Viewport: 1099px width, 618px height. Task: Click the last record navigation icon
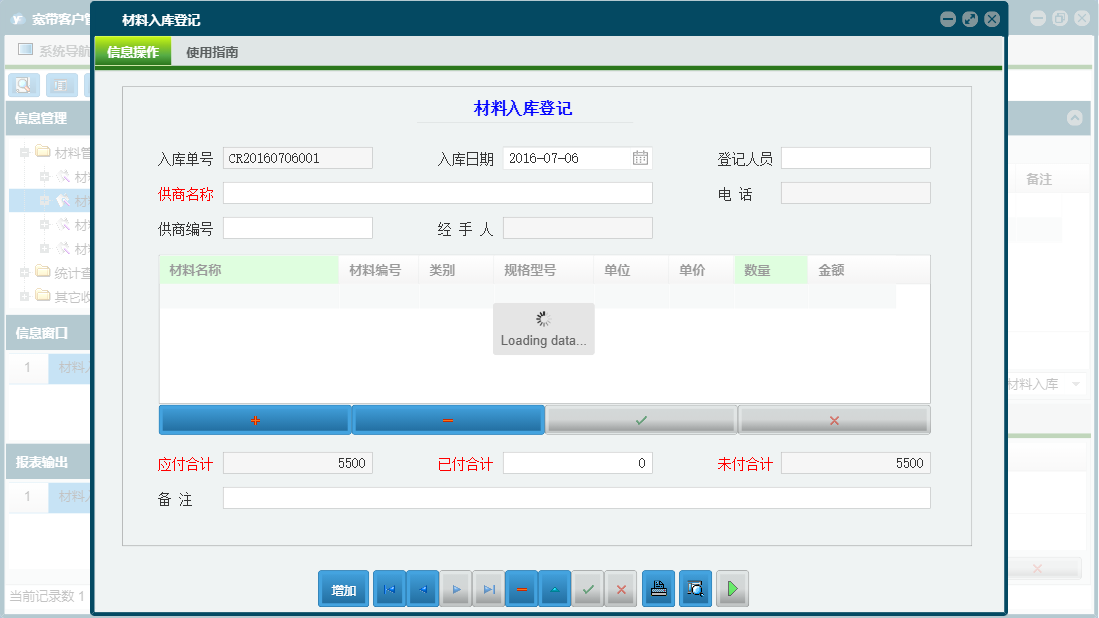click(x=488, y=589)
